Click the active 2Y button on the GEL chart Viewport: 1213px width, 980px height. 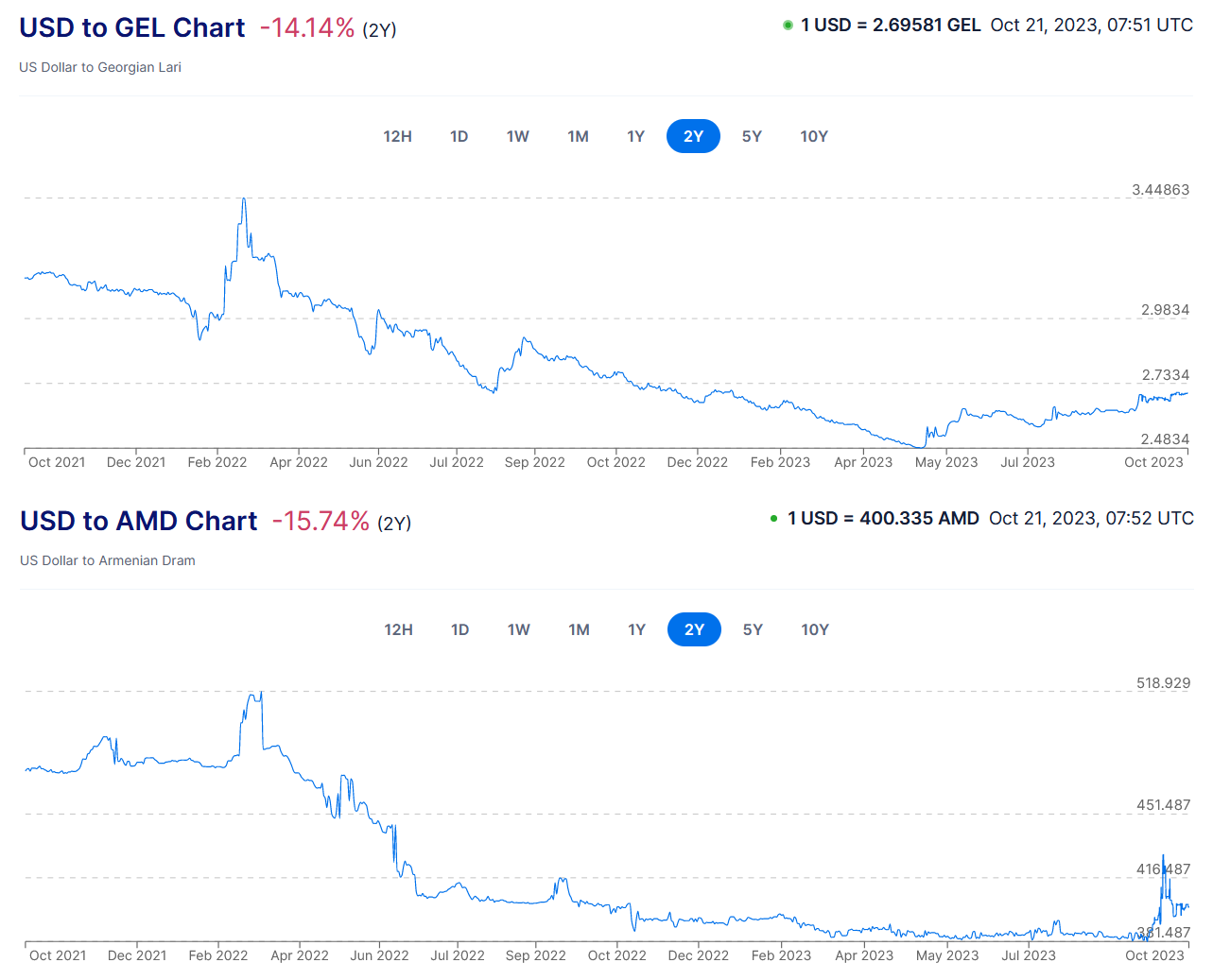693,136
